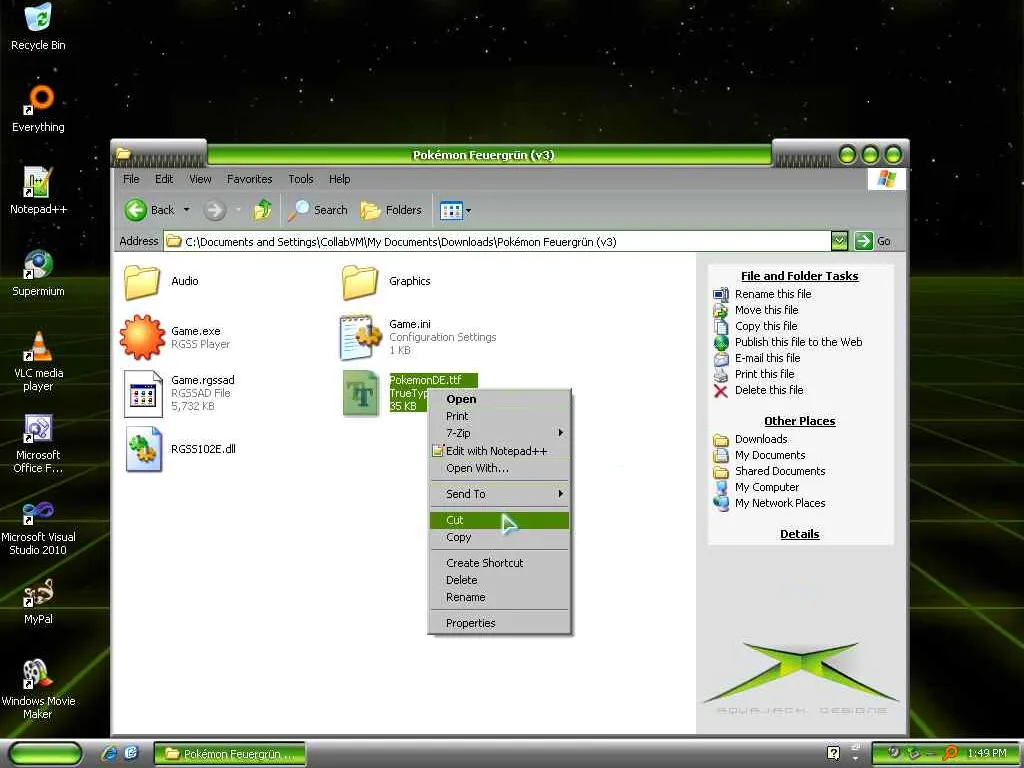Open the Back history dropdown arrow
Image resolution: width=1024 pixels, height=768 pixels.
(187, 210)
